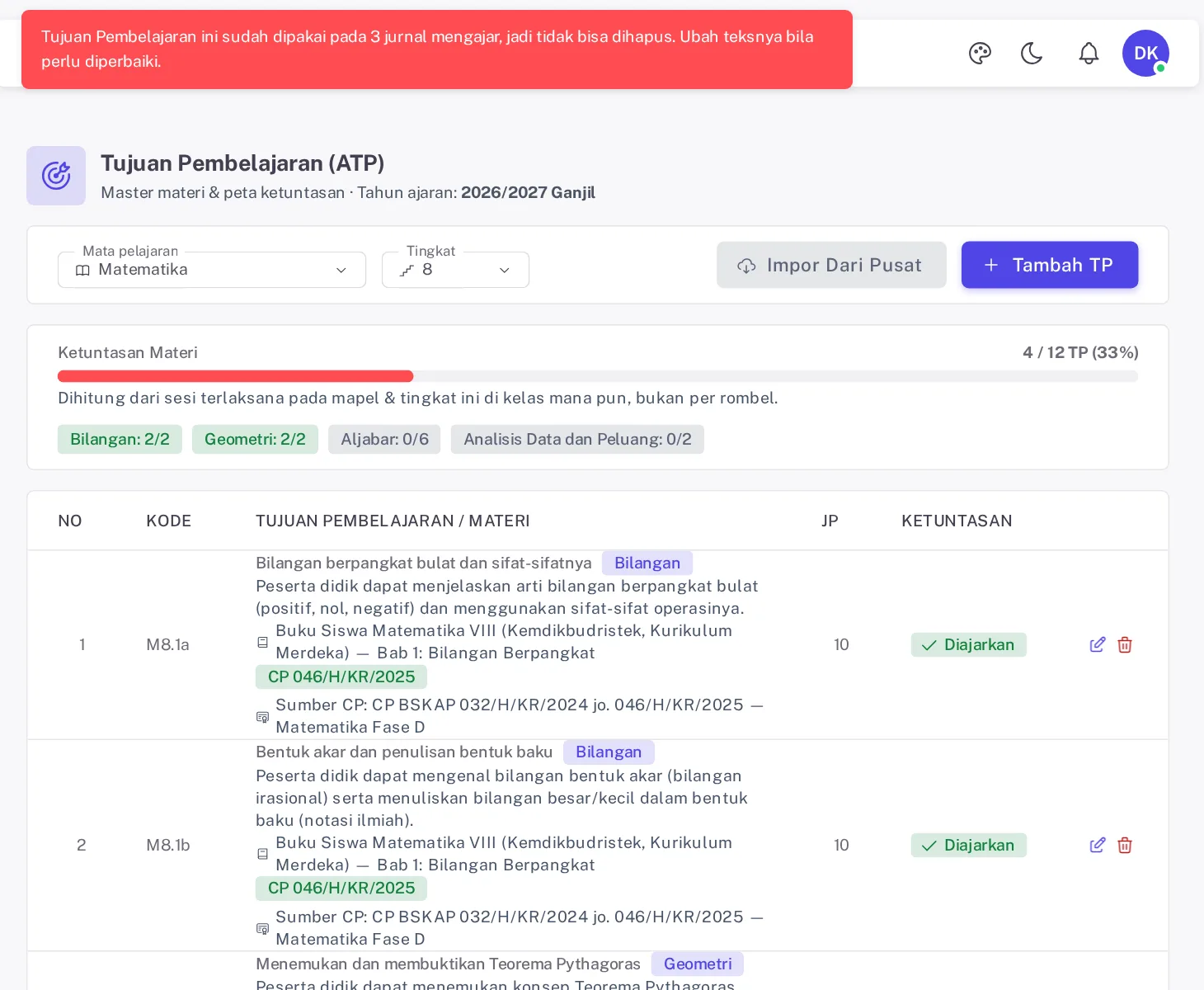This screenshot has width=1204, height=990.
Task: Click the book source icon in row M8.1b
Action: click(x=262, y=854)
